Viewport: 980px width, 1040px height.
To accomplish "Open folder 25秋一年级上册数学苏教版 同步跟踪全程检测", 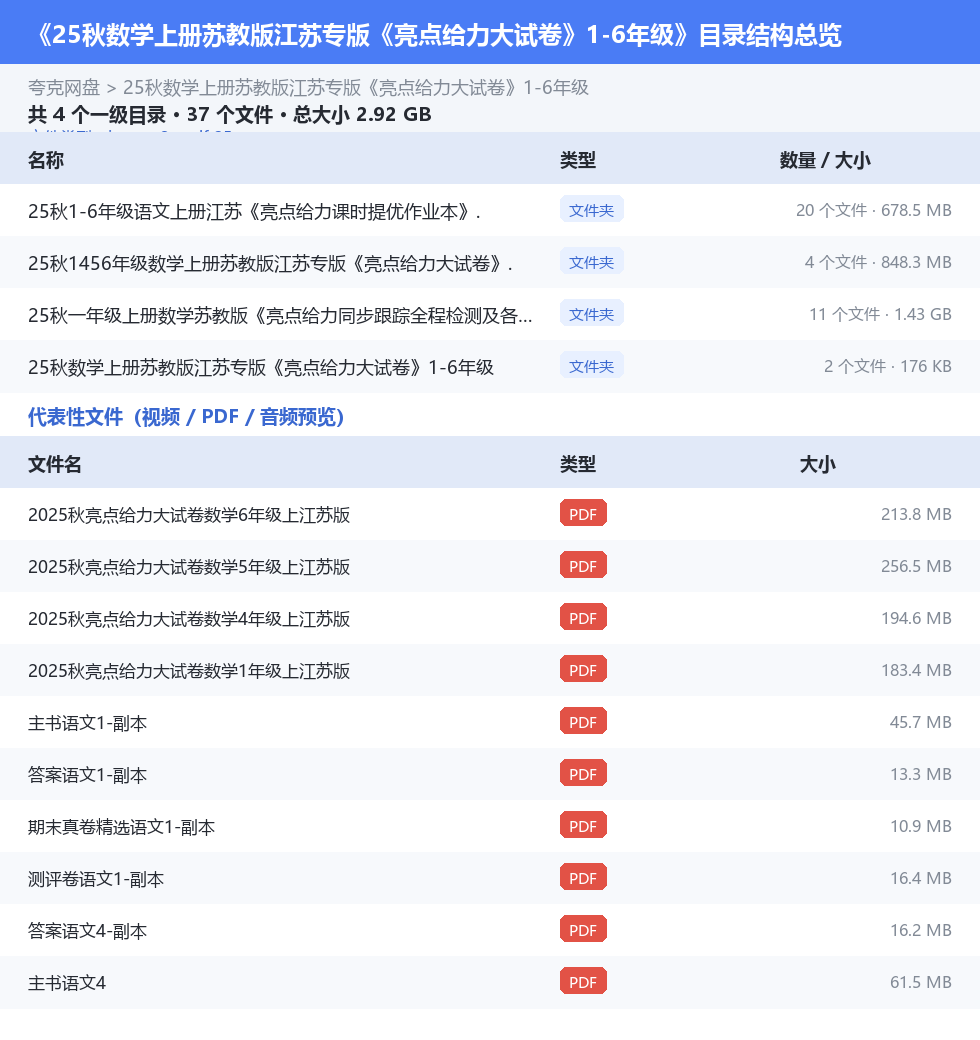I will click(280, 315).
